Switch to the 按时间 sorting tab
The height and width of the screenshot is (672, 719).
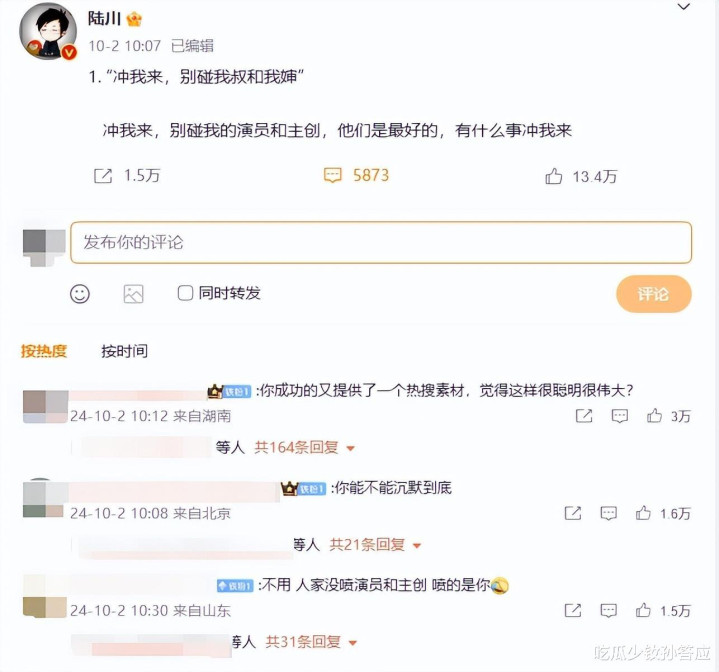pyautogui.click(x=125, y=351)
